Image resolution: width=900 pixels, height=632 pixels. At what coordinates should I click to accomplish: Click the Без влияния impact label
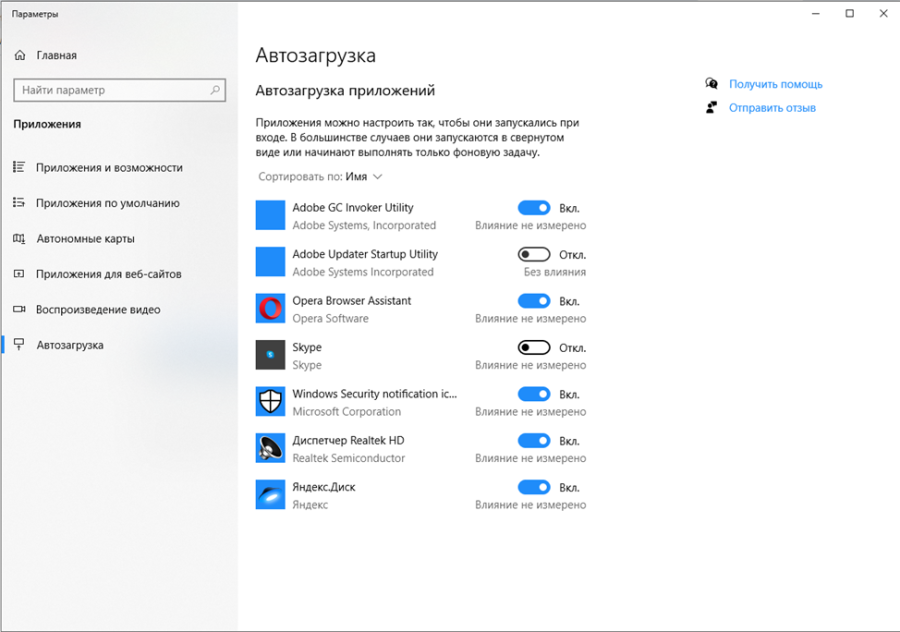(554, 272)
